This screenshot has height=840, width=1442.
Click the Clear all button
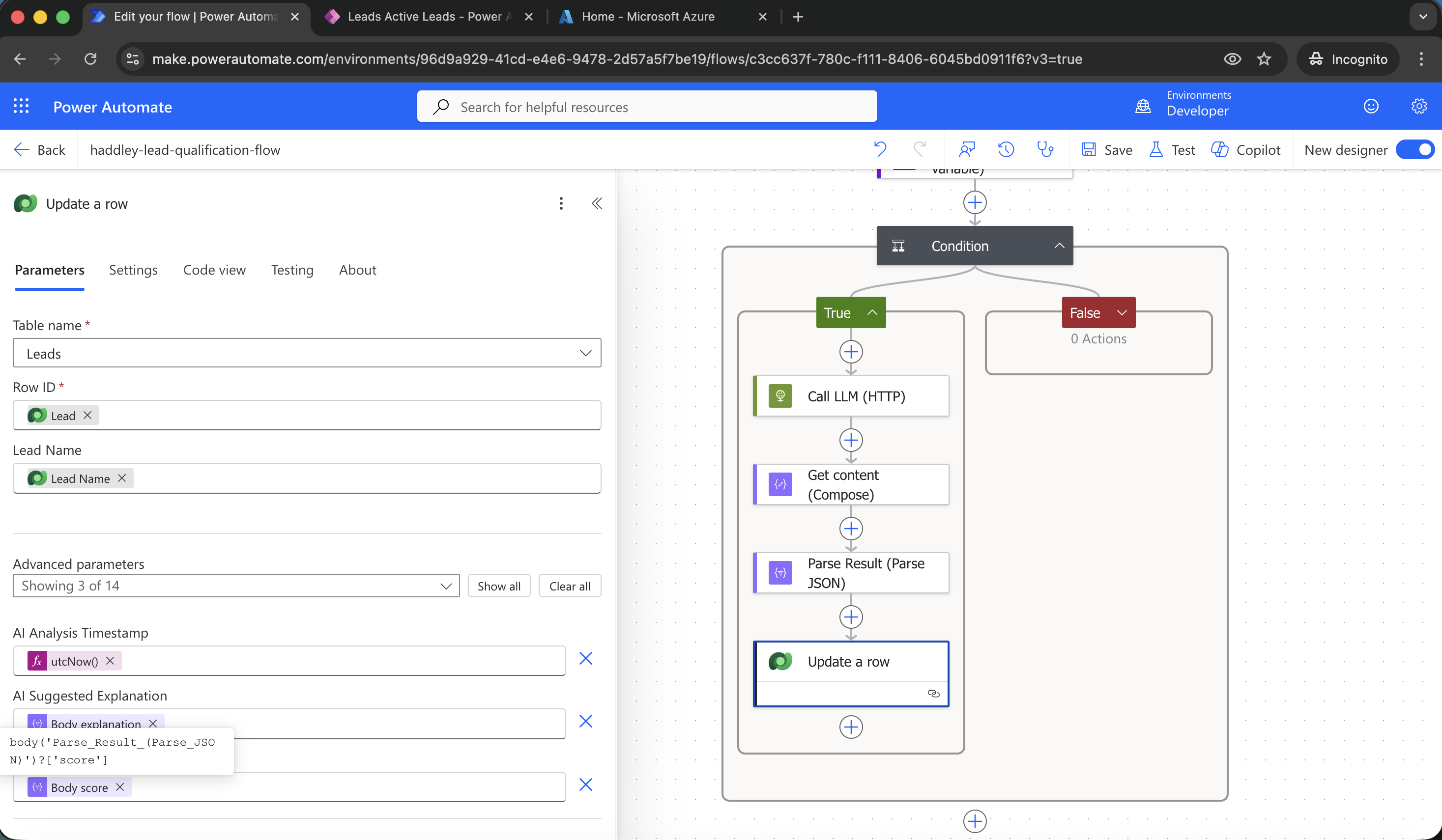pyautogui.click(x=569, y=586)
